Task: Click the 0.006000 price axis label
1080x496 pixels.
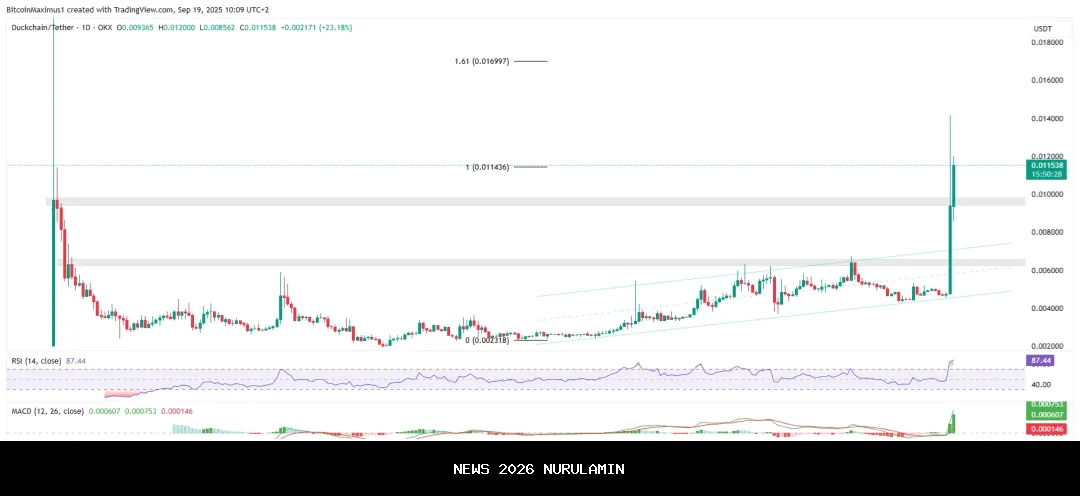Action: point(1046,271)
